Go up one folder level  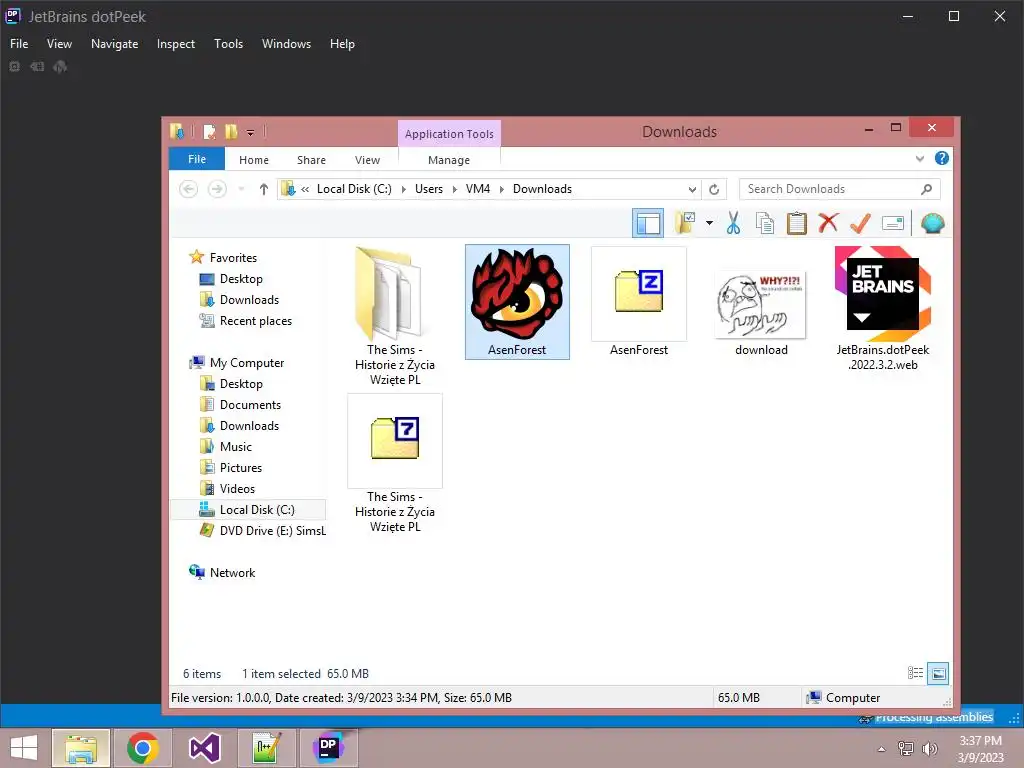click(263, 189)
